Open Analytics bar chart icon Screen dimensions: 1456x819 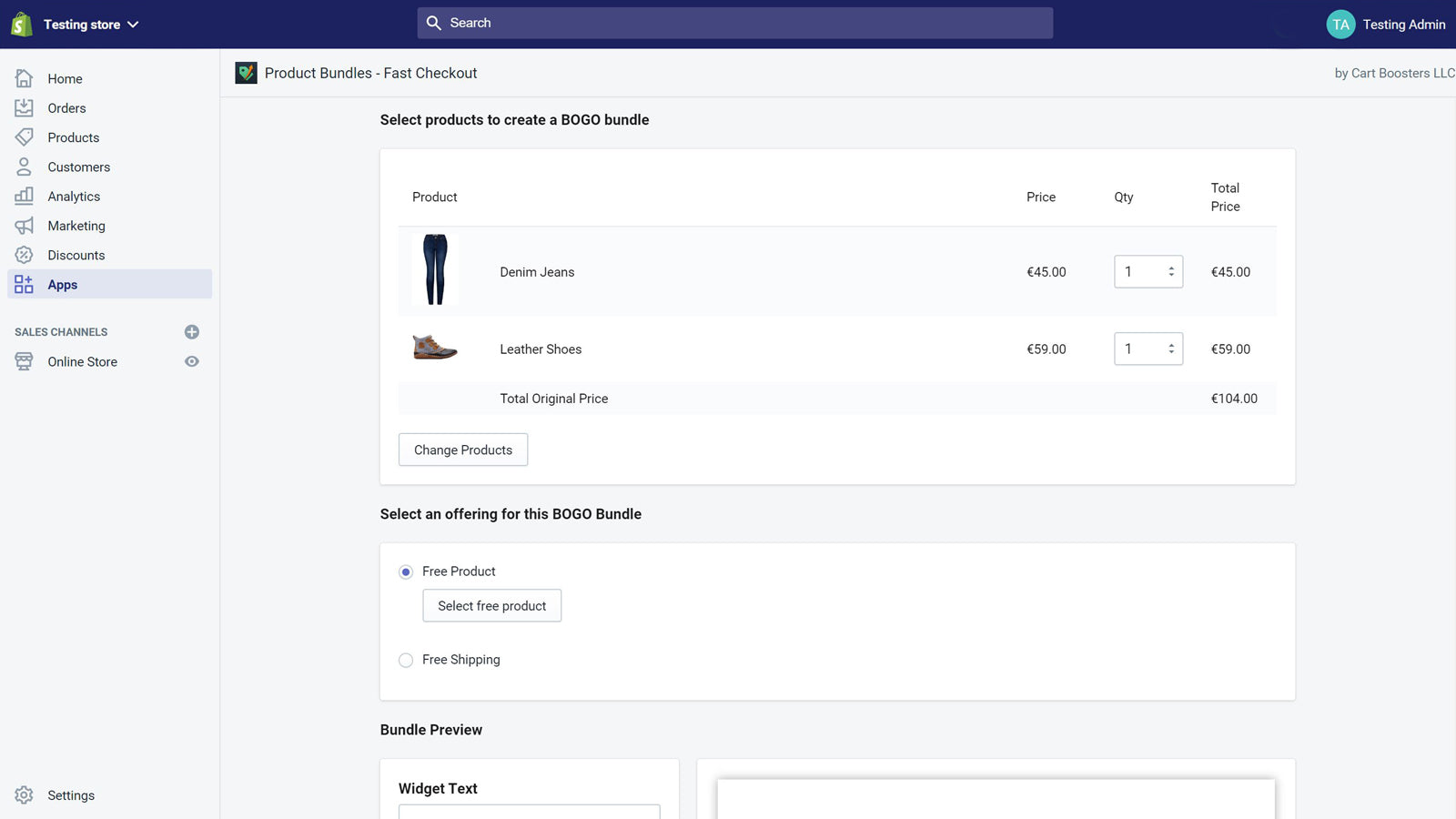[25, 197]
